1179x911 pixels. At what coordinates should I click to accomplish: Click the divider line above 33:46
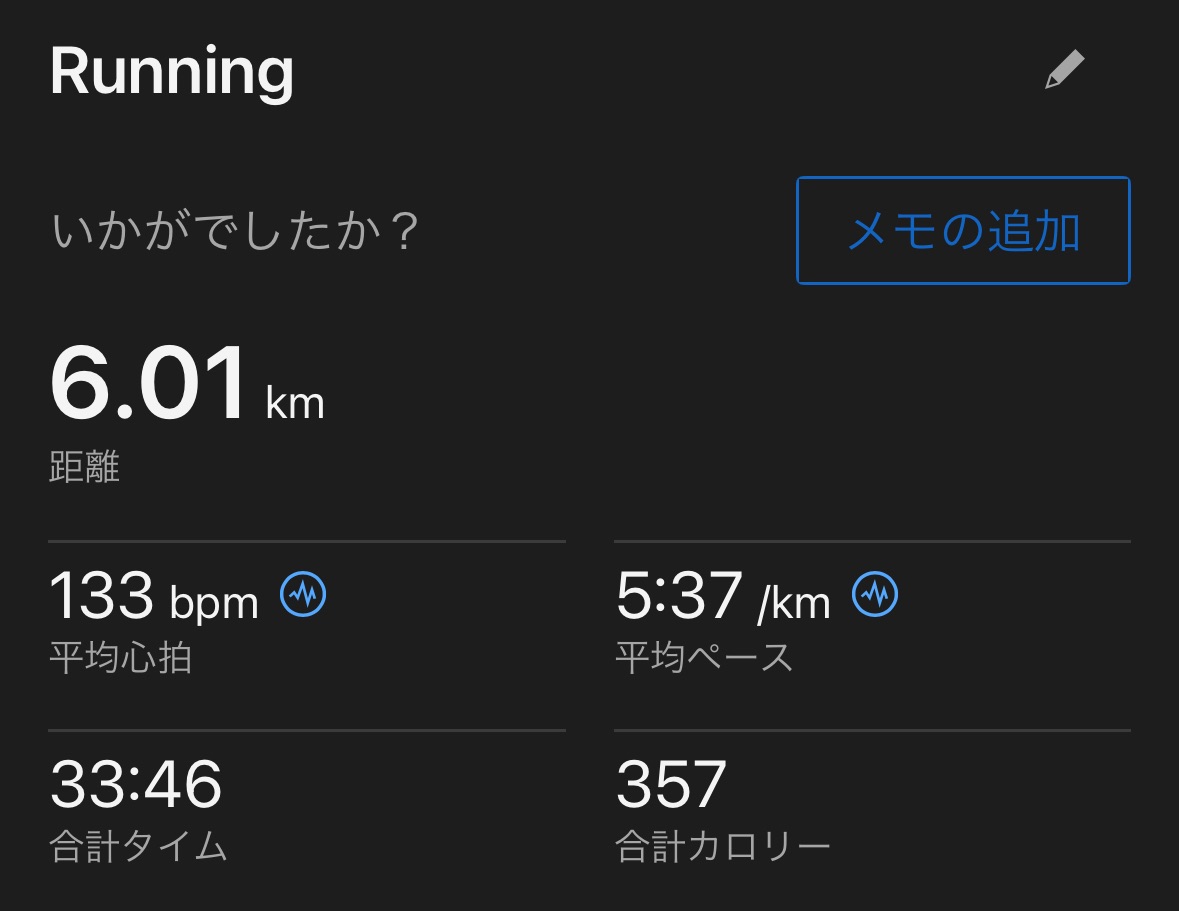(307, 731)
